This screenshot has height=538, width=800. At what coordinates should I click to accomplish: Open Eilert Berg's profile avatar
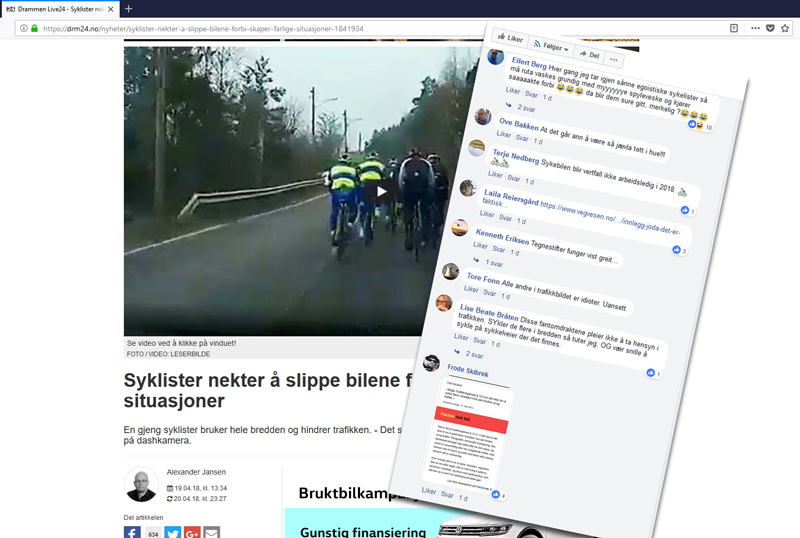[495, 56]
